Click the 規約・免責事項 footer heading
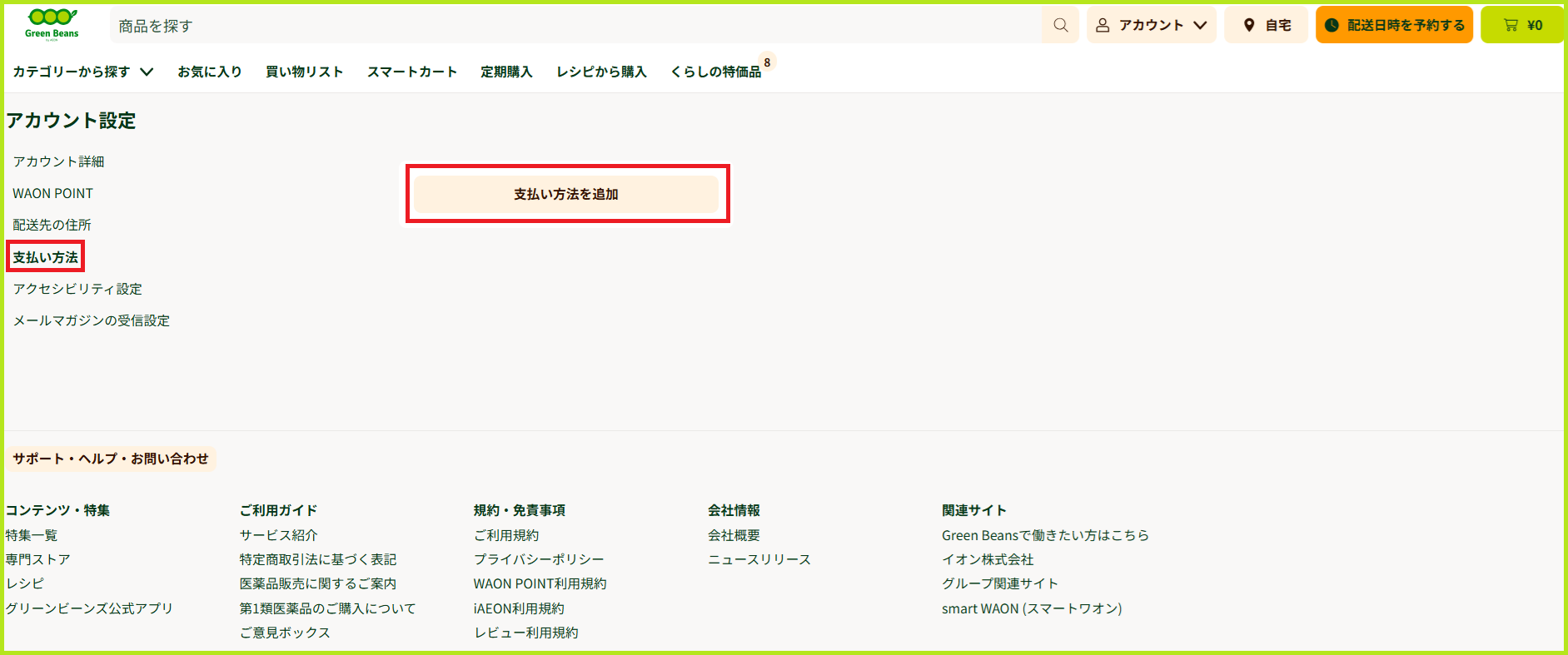The height and width of the screenshot is (655, 1568). point(520,510)
